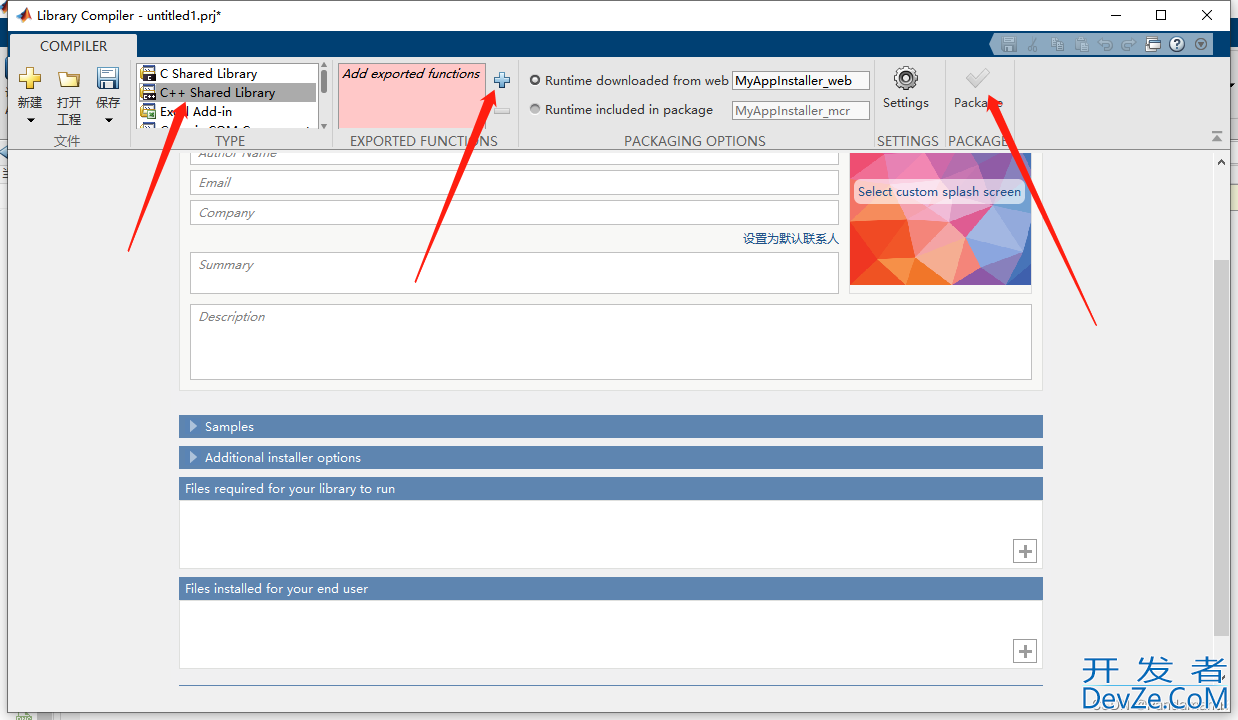Click the vertical scrollbar of main panel

click(x=1221, y=447)
